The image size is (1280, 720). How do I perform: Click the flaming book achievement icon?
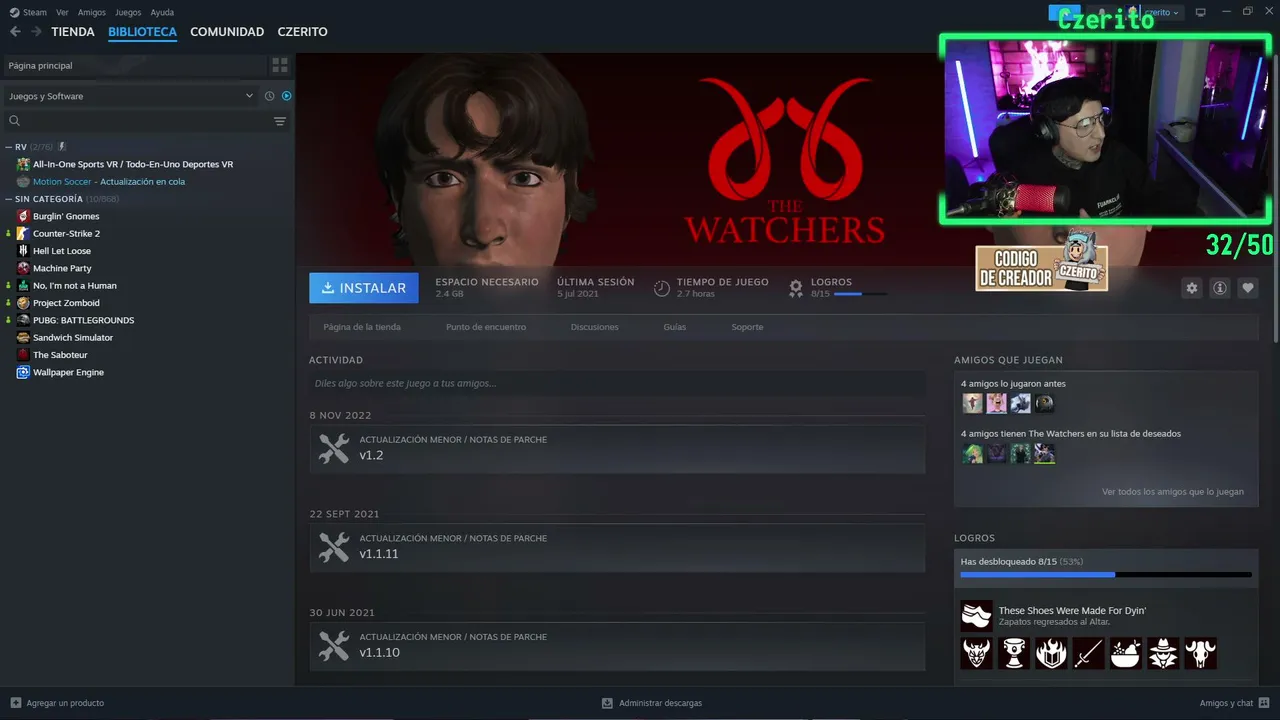1051,653
